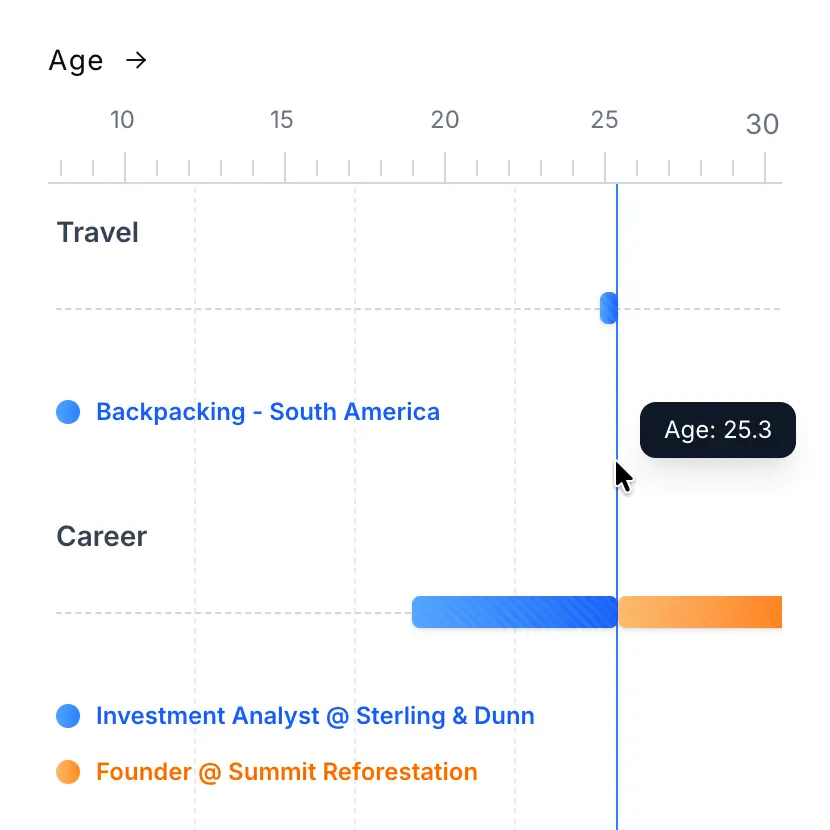Viewport: 830px width, 830px height.
Task: Click age 10 on the ruler
Action: (122, 121)
